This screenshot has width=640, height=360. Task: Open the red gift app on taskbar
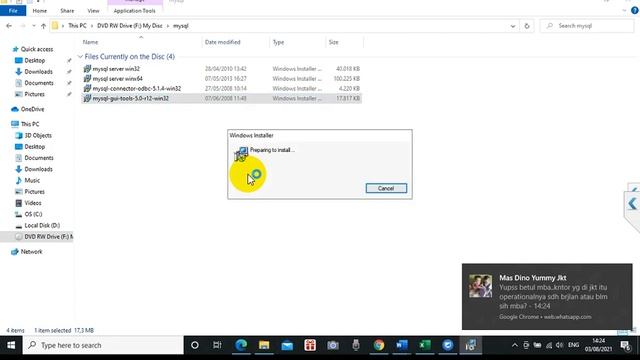tap(310, 345)
